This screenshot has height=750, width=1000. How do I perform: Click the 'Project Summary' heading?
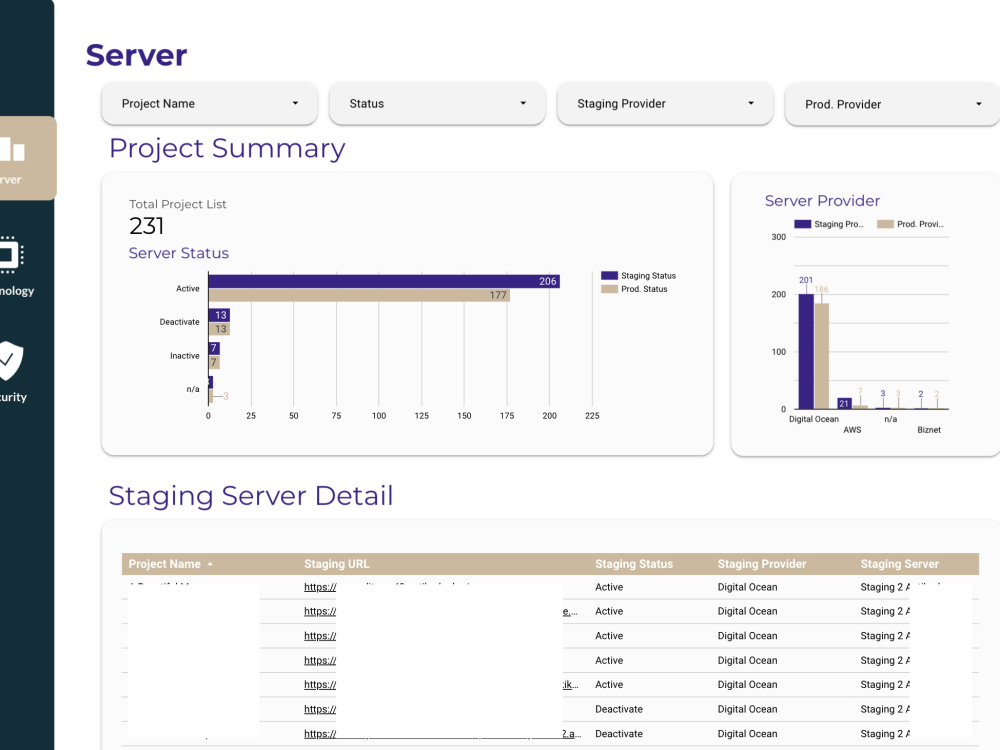(x=227, y=149)
